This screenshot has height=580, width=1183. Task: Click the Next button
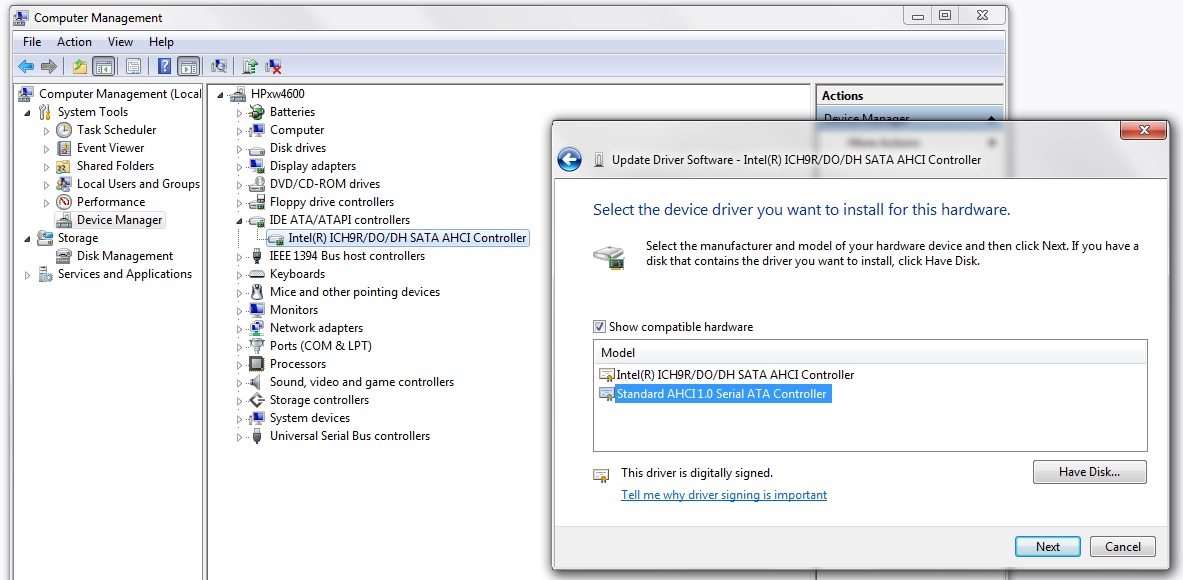tap(1047, 547)
